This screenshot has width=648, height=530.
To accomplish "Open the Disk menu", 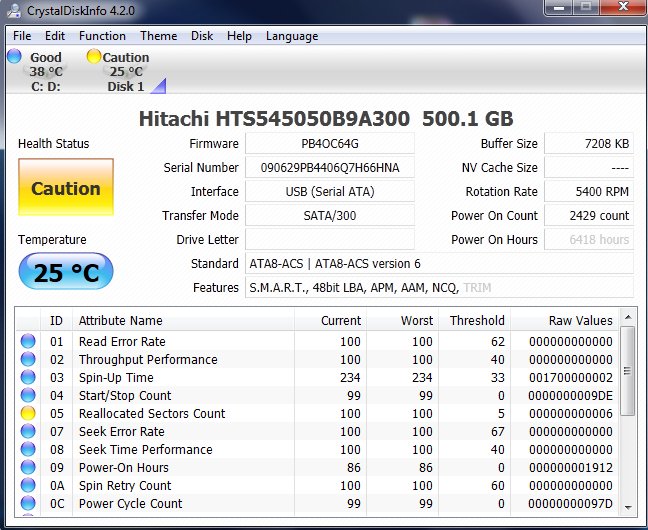I will 202,36.
